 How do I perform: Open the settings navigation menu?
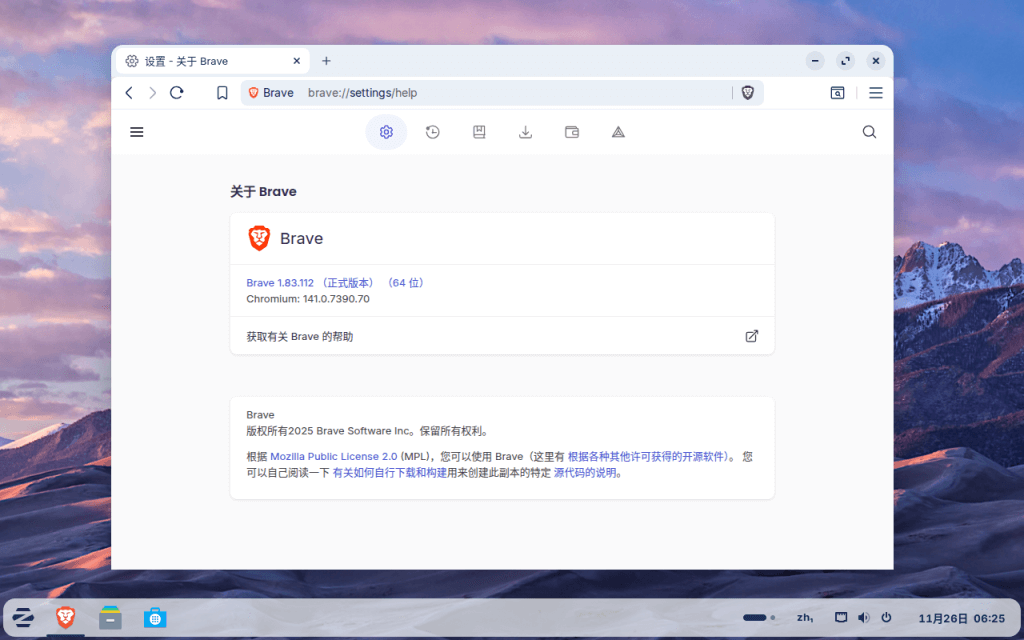click(x=136, y=132)
